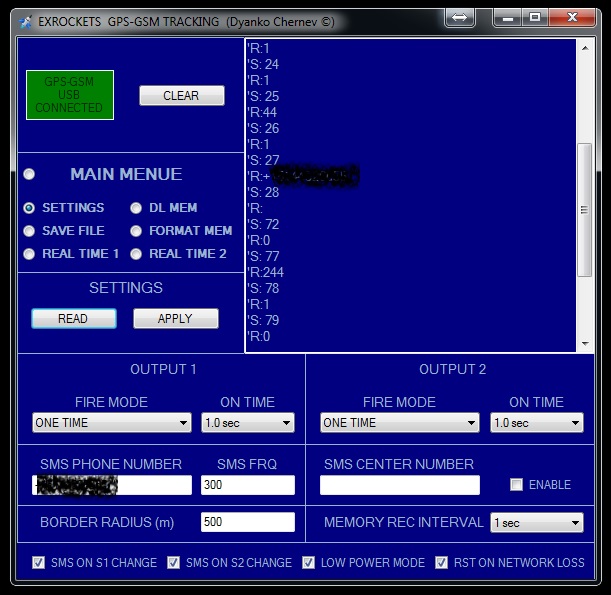Click log line 'S: 72

coord(263,224)
